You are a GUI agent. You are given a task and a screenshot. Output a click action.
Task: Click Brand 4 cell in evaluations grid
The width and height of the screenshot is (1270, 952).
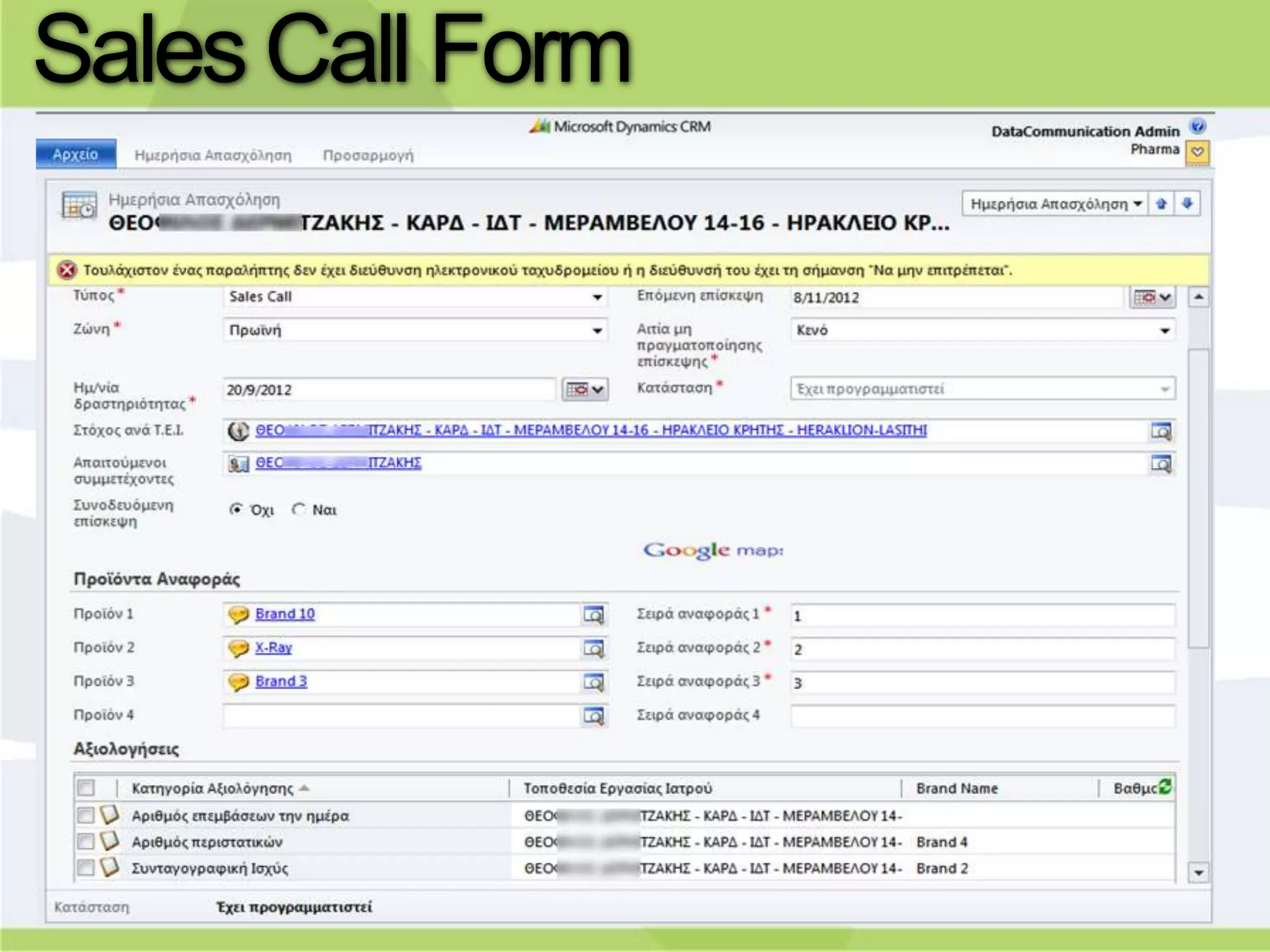click(x=942, y=842)
